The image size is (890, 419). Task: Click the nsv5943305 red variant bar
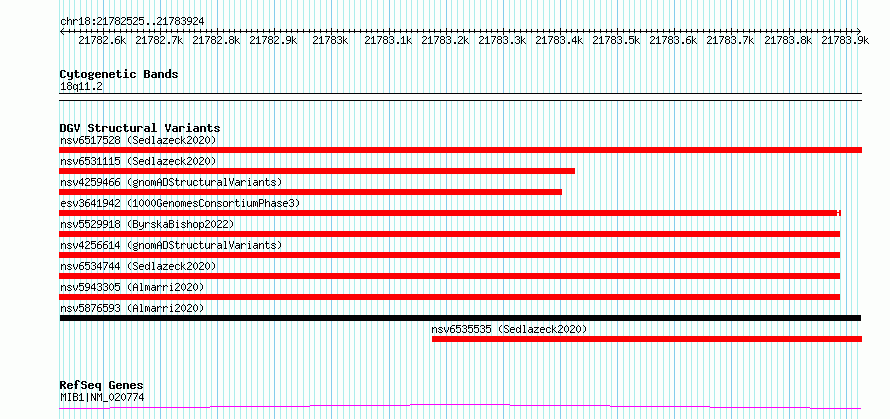450,297
